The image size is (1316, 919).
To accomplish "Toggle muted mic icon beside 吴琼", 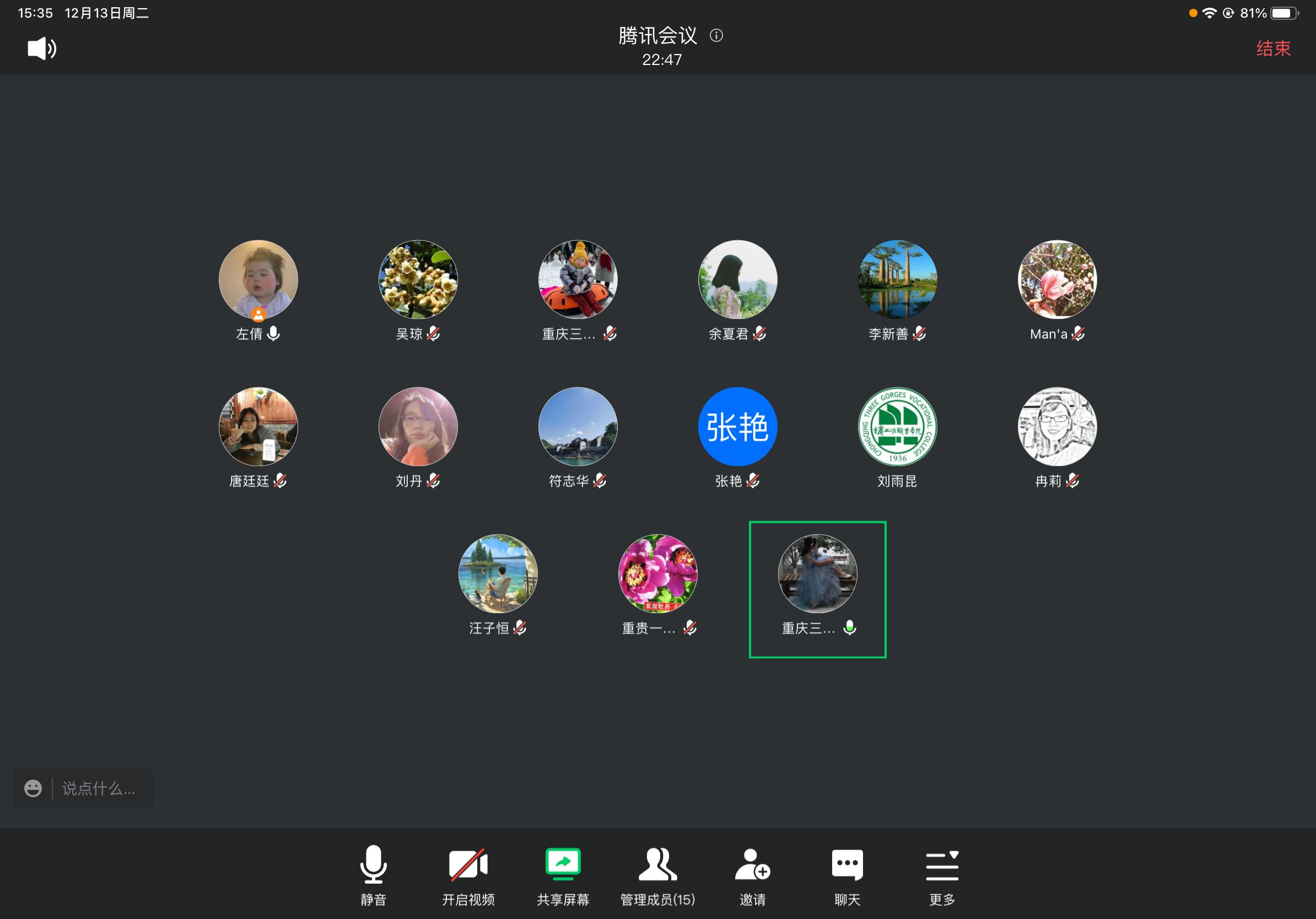I will click(434, 333).
